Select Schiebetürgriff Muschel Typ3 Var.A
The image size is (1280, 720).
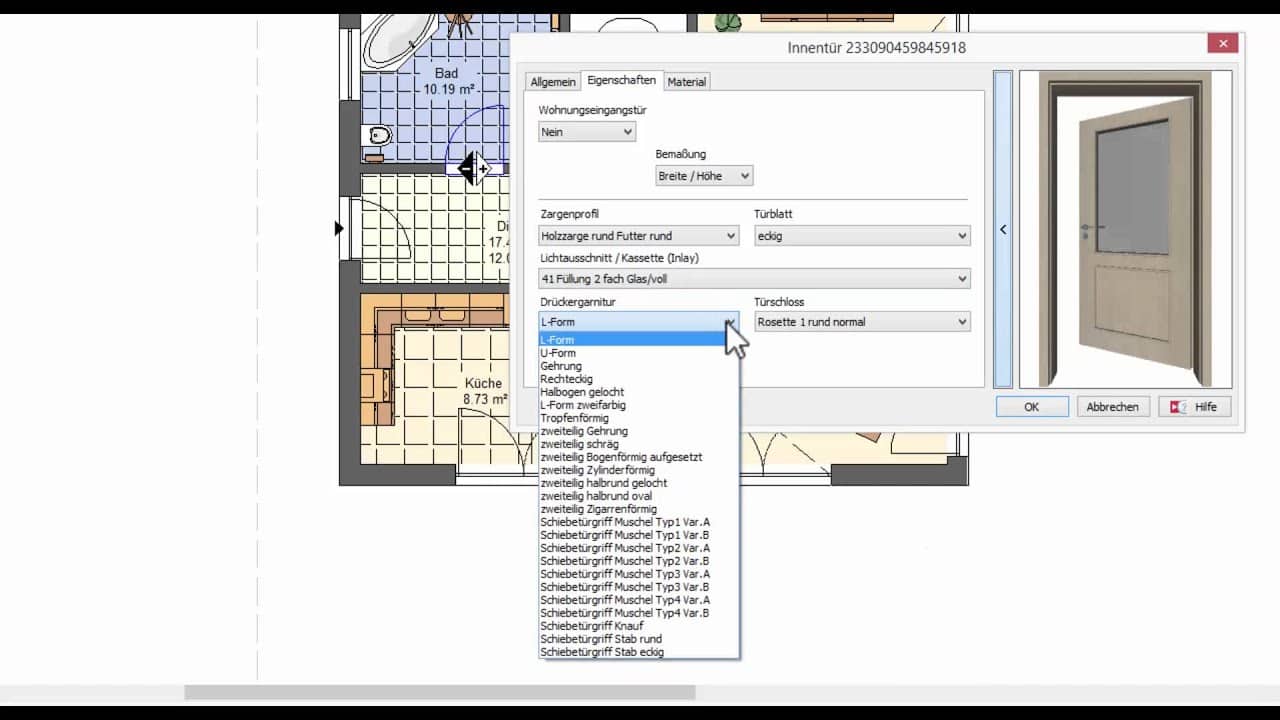pos(638,574)
